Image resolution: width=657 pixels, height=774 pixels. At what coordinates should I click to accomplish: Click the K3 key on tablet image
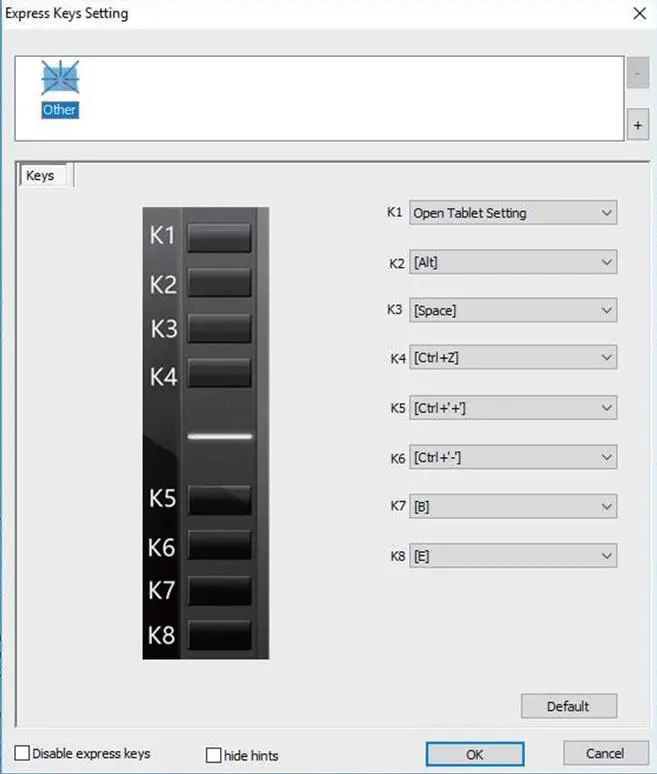coord(219,328)
